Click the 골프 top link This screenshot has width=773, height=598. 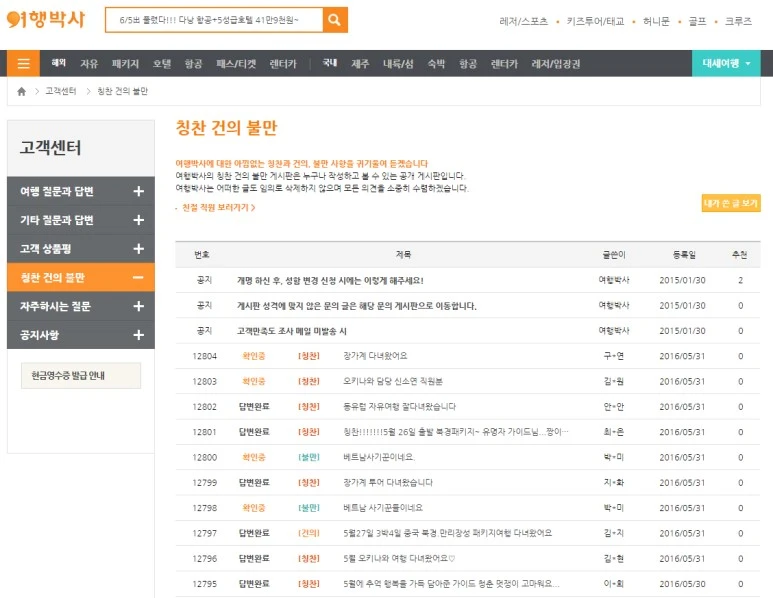click(x=698, y=21)
